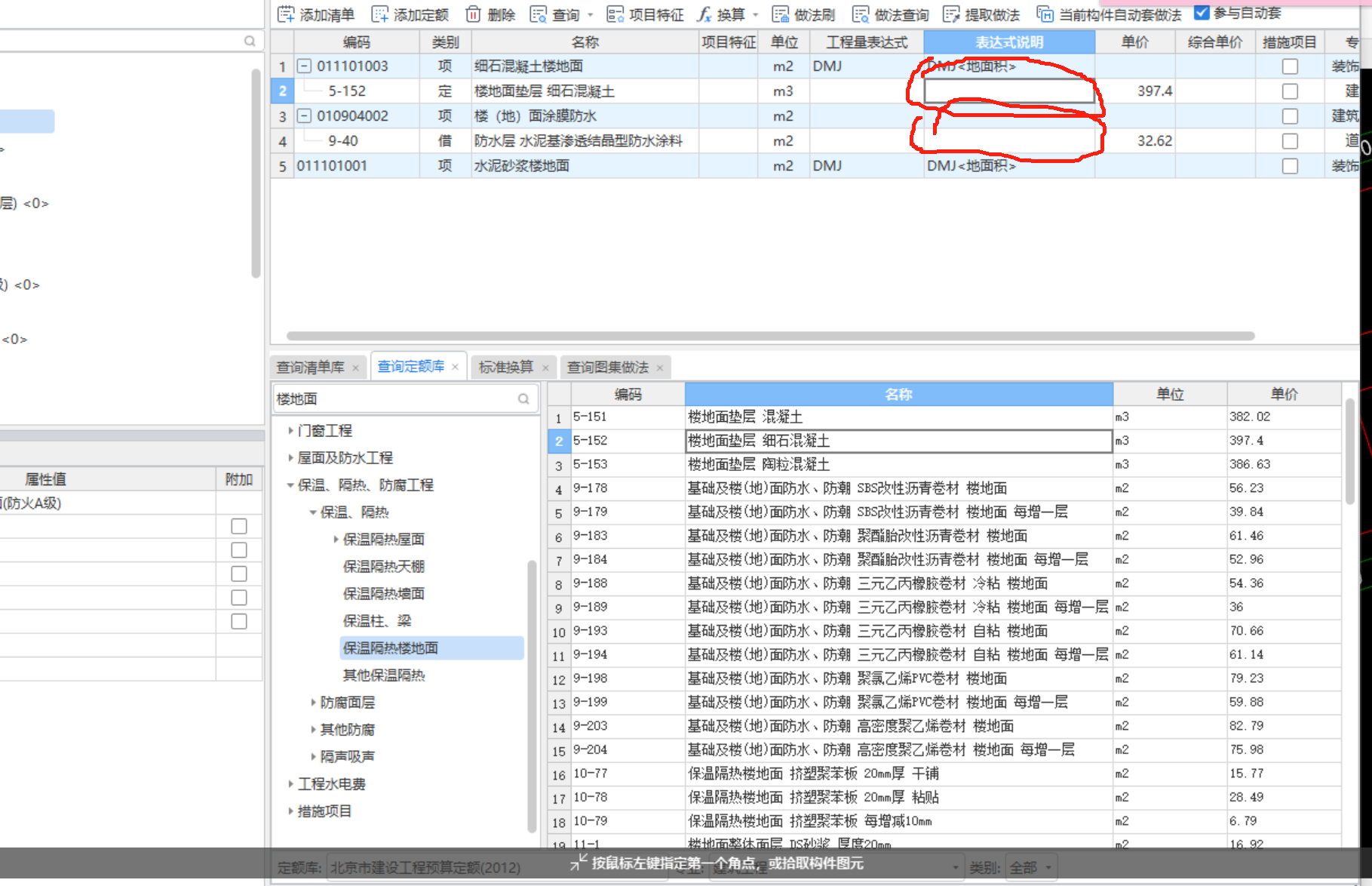Expand the 保温隔热屋面 node

pos(336,540)
